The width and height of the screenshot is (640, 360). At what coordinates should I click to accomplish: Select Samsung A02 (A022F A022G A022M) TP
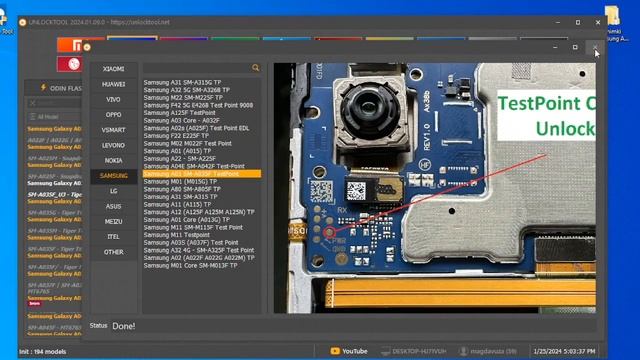[199, 258]
